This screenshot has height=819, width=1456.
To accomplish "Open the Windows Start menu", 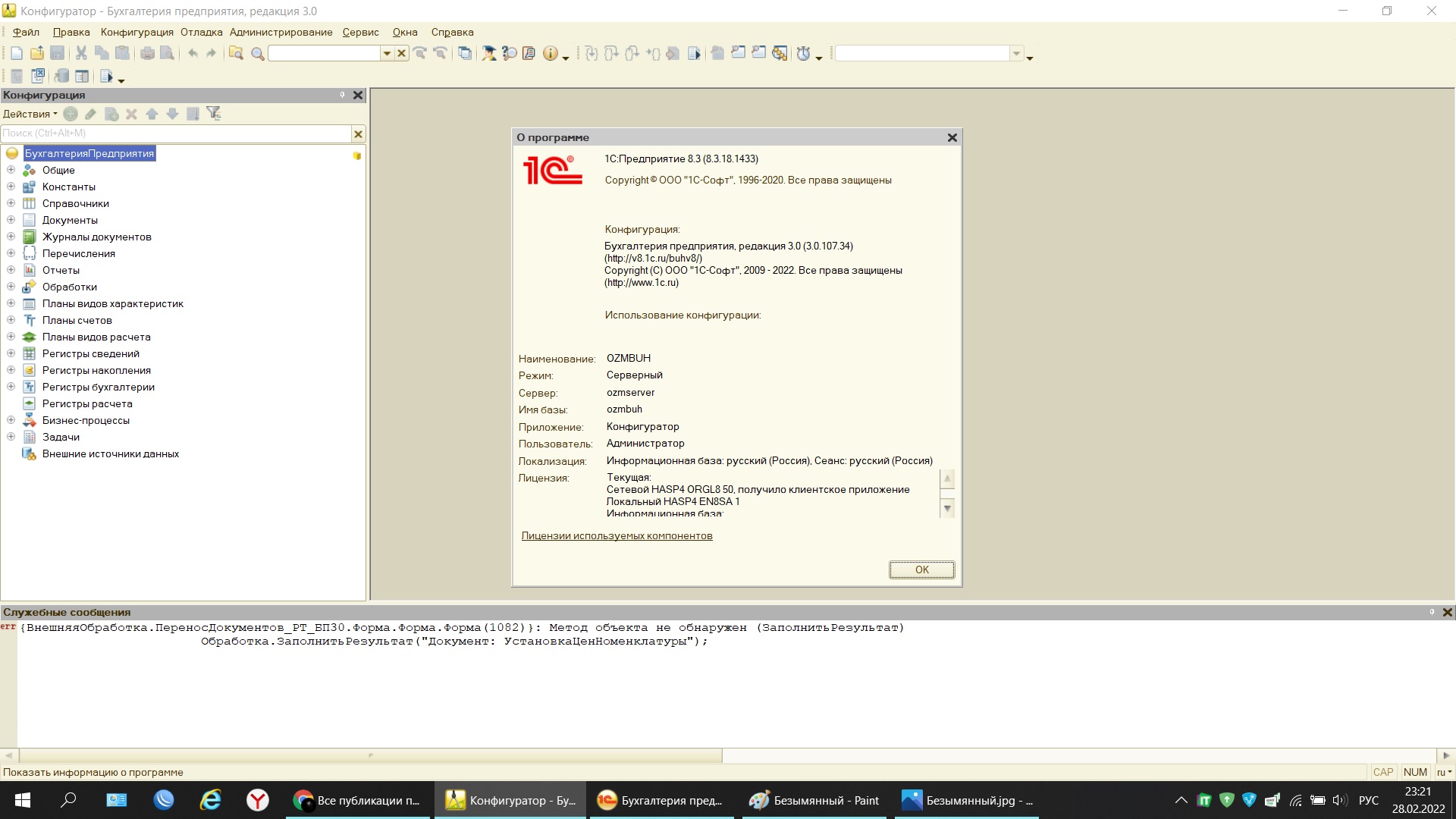I will point(23,800).
